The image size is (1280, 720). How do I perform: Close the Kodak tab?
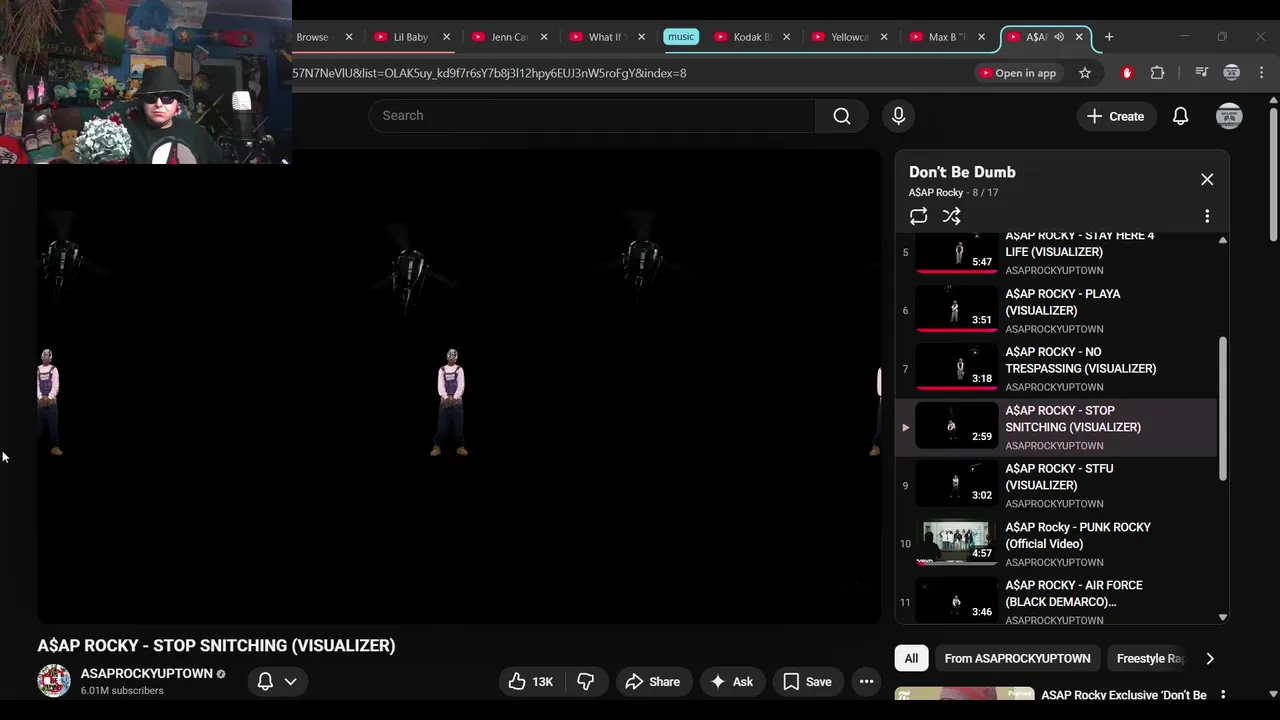786,37
